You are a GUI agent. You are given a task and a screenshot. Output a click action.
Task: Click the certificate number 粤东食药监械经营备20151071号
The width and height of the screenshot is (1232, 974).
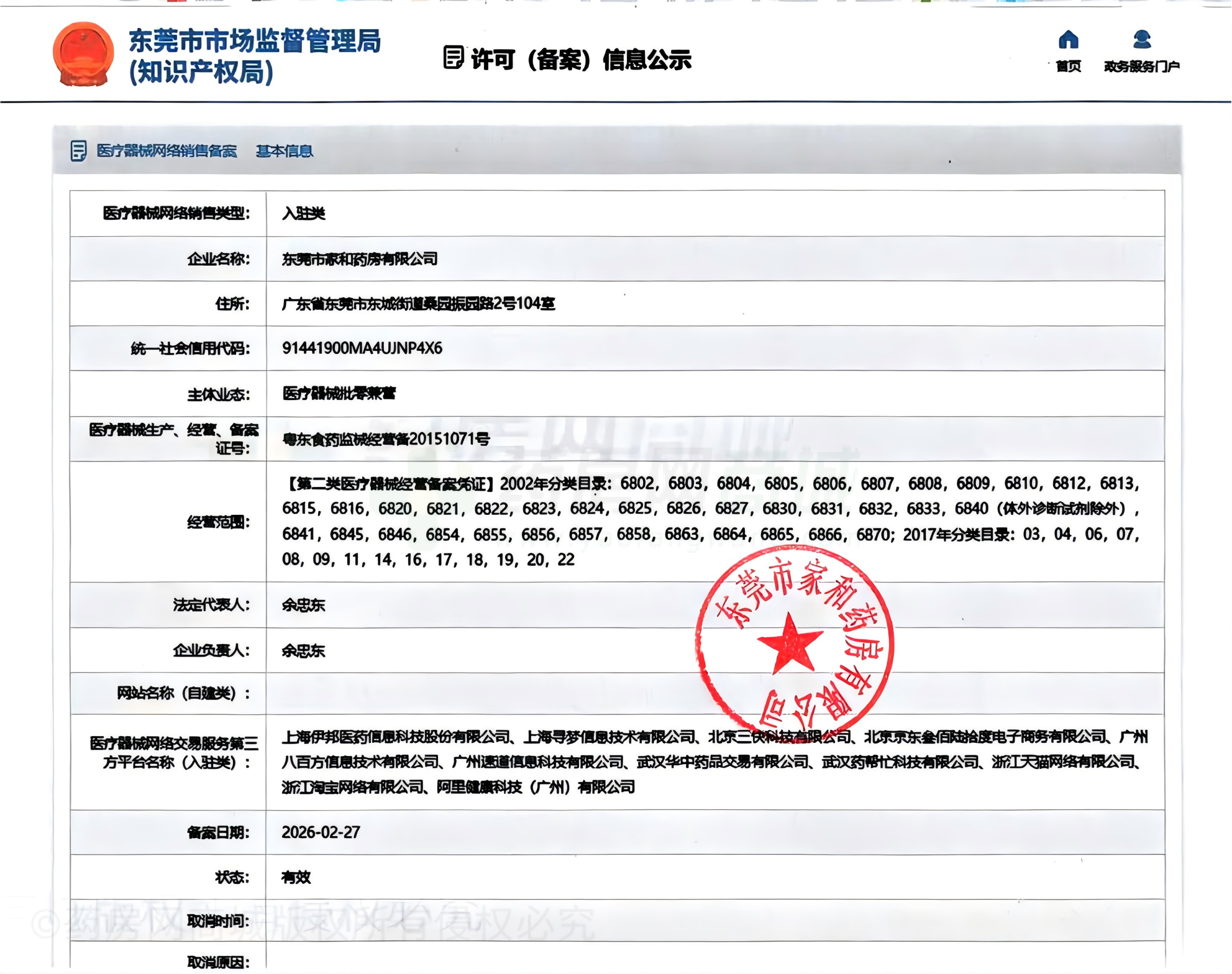point(386,439)
